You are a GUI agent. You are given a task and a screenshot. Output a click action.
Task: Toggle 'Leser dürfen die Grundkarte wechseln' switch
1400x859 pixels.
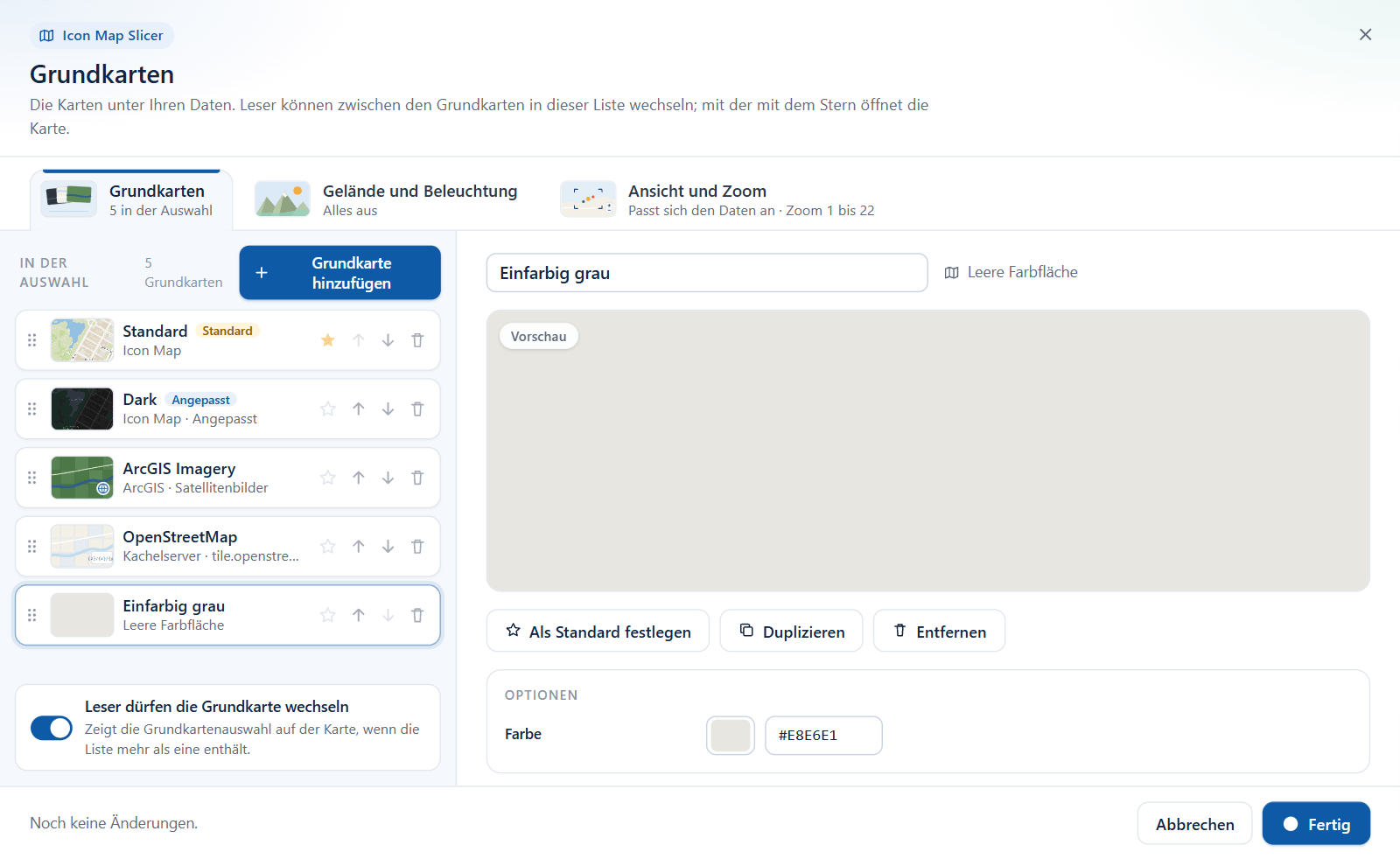click(x=52, y=728)
